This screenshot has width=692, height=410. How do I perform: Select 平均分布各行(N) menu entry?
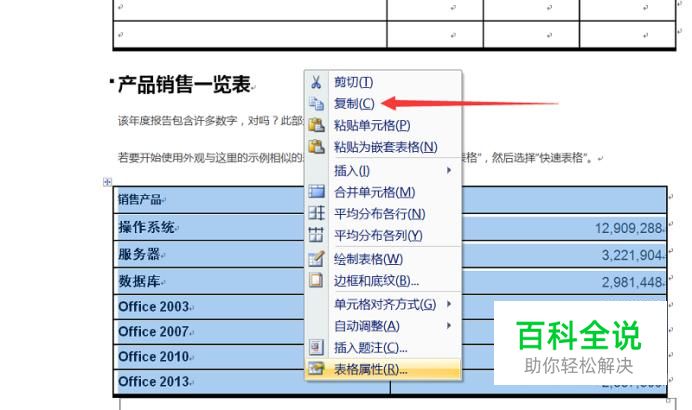click(383, 214)
